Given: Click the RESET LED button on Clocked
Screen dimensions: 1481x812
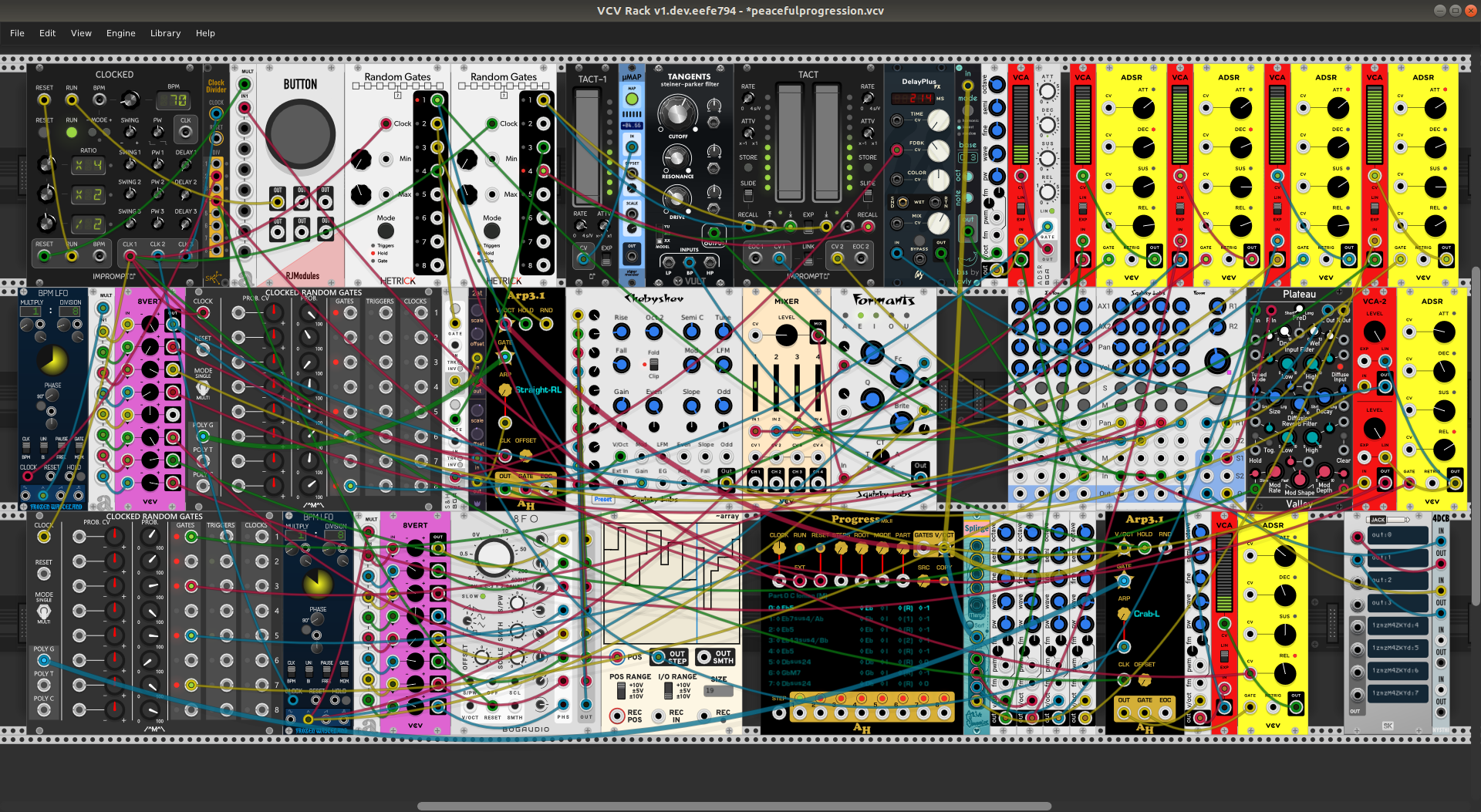Looking at the screenshot, I should click(45, 133).
